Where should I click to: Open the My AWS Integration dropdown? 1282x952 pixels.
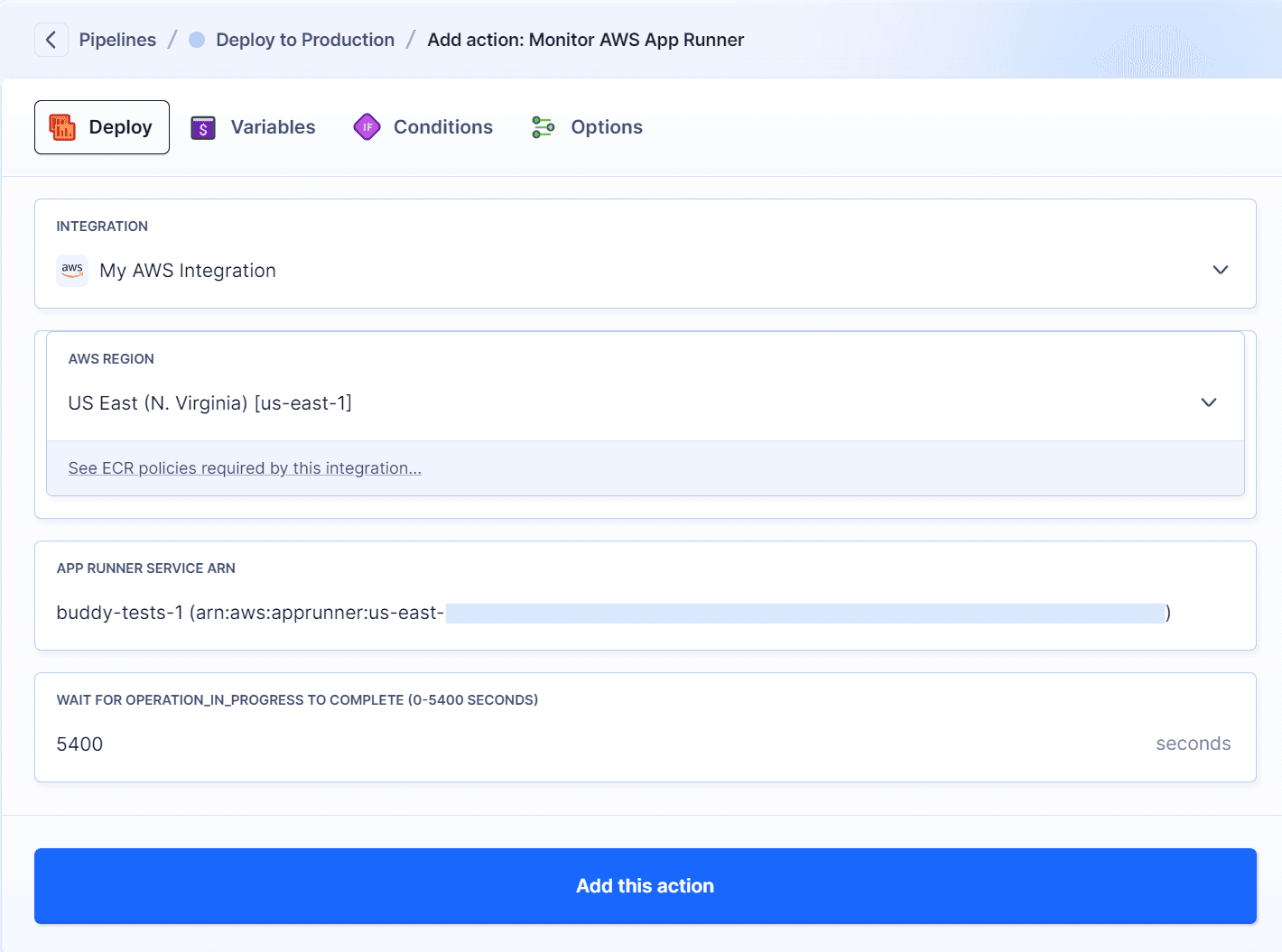[1221, 270]
